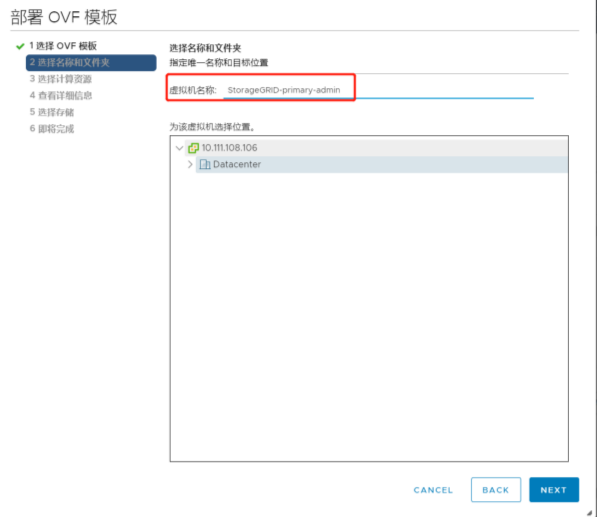
Task: Focus the 虚拟机名称 text field
Action: (x=378, y=90)
